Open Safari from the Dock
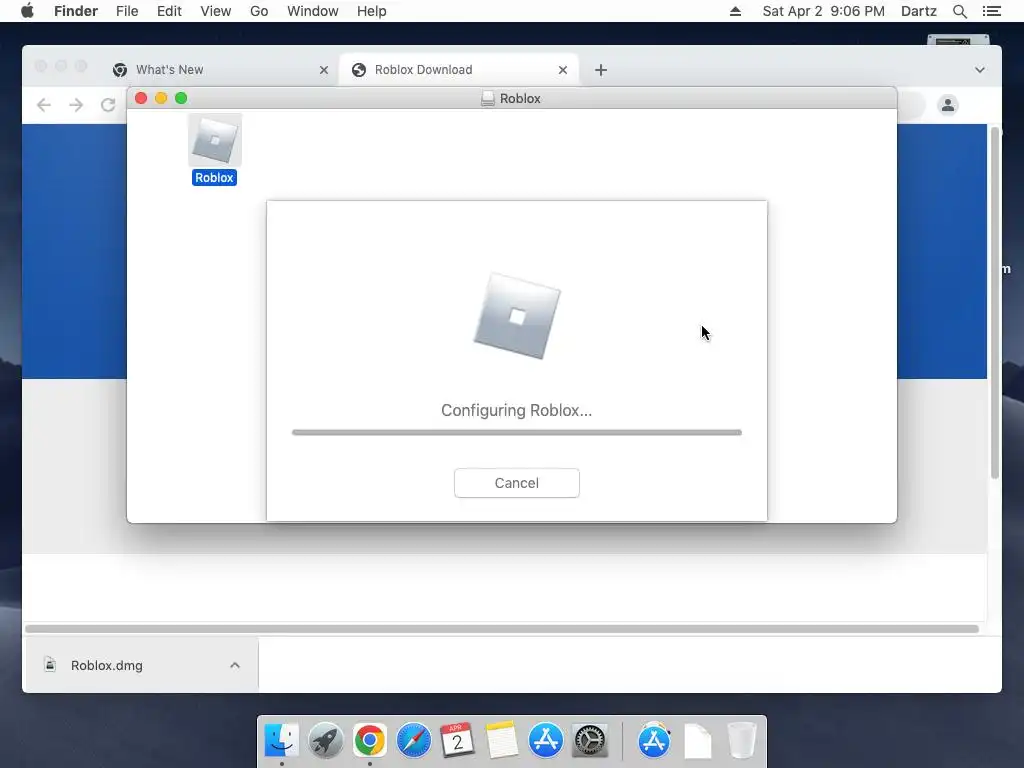 click(413, 740)
